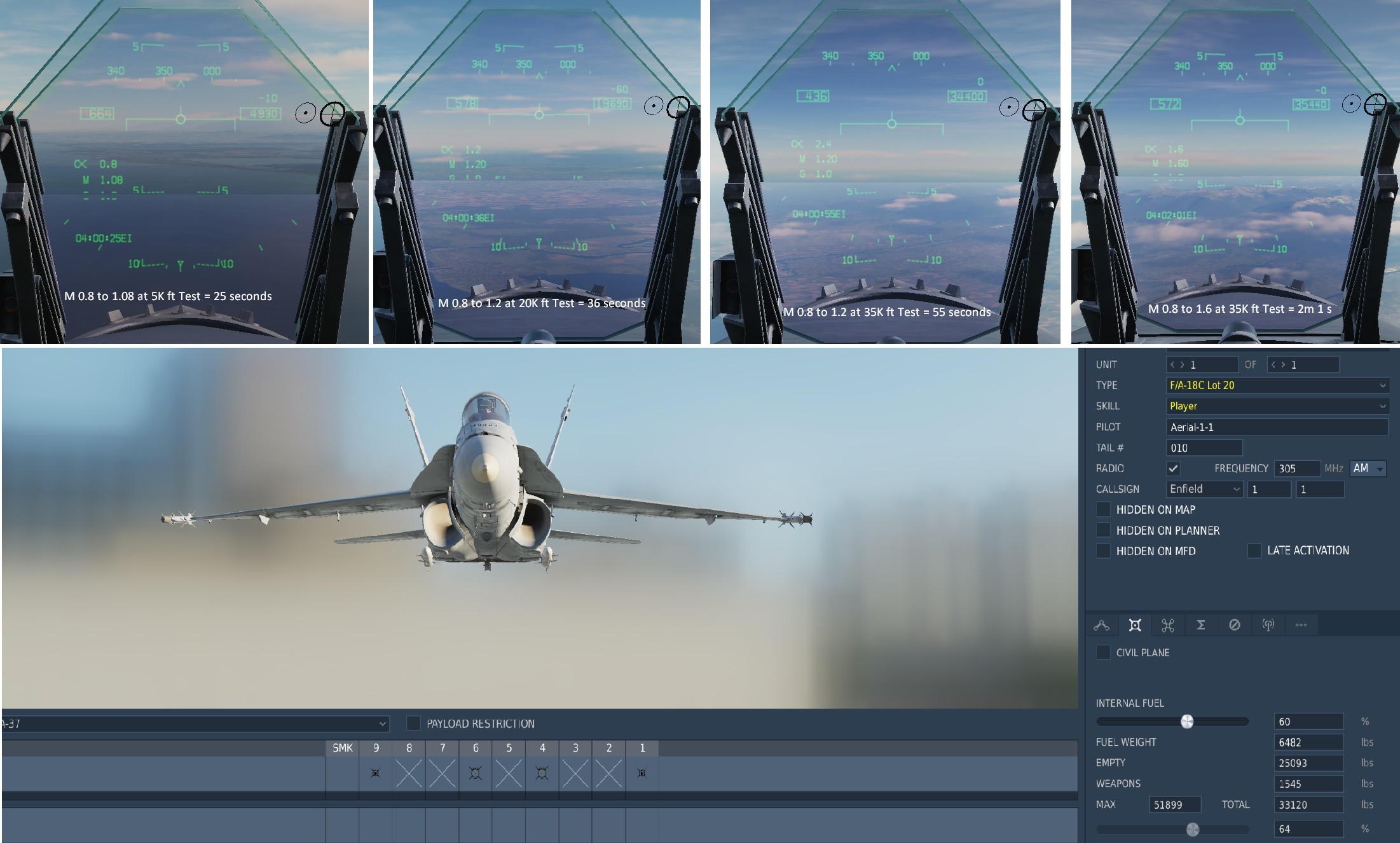The width and height of the screenshot is (1400, 843).
Task: Enable CIVIL PLANE checkbox
Action: pyautogui.click(x=1103, y=652)
